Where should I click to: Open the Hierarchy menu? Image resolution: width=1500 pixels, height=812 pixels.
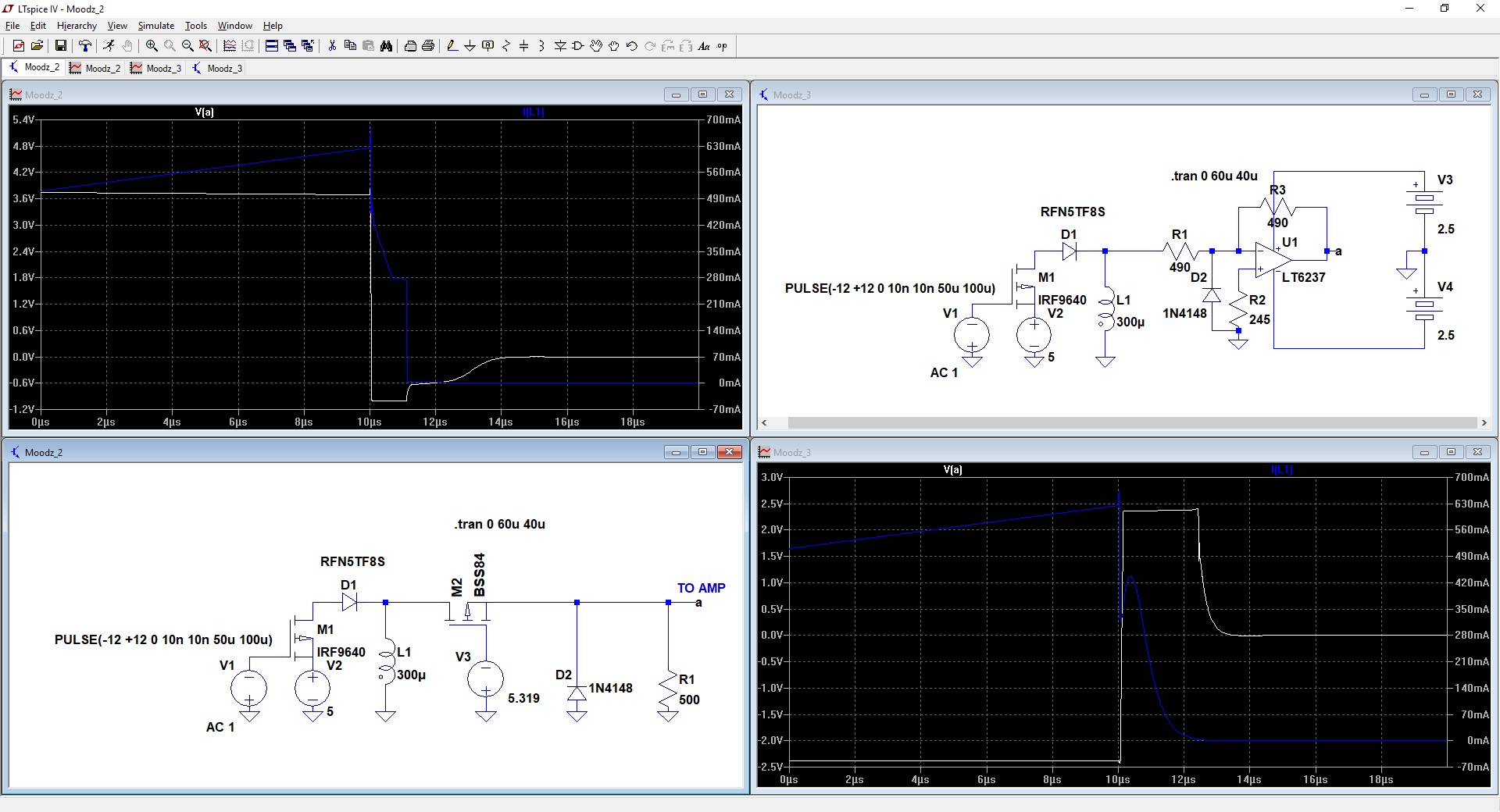[x=77, y=26]
